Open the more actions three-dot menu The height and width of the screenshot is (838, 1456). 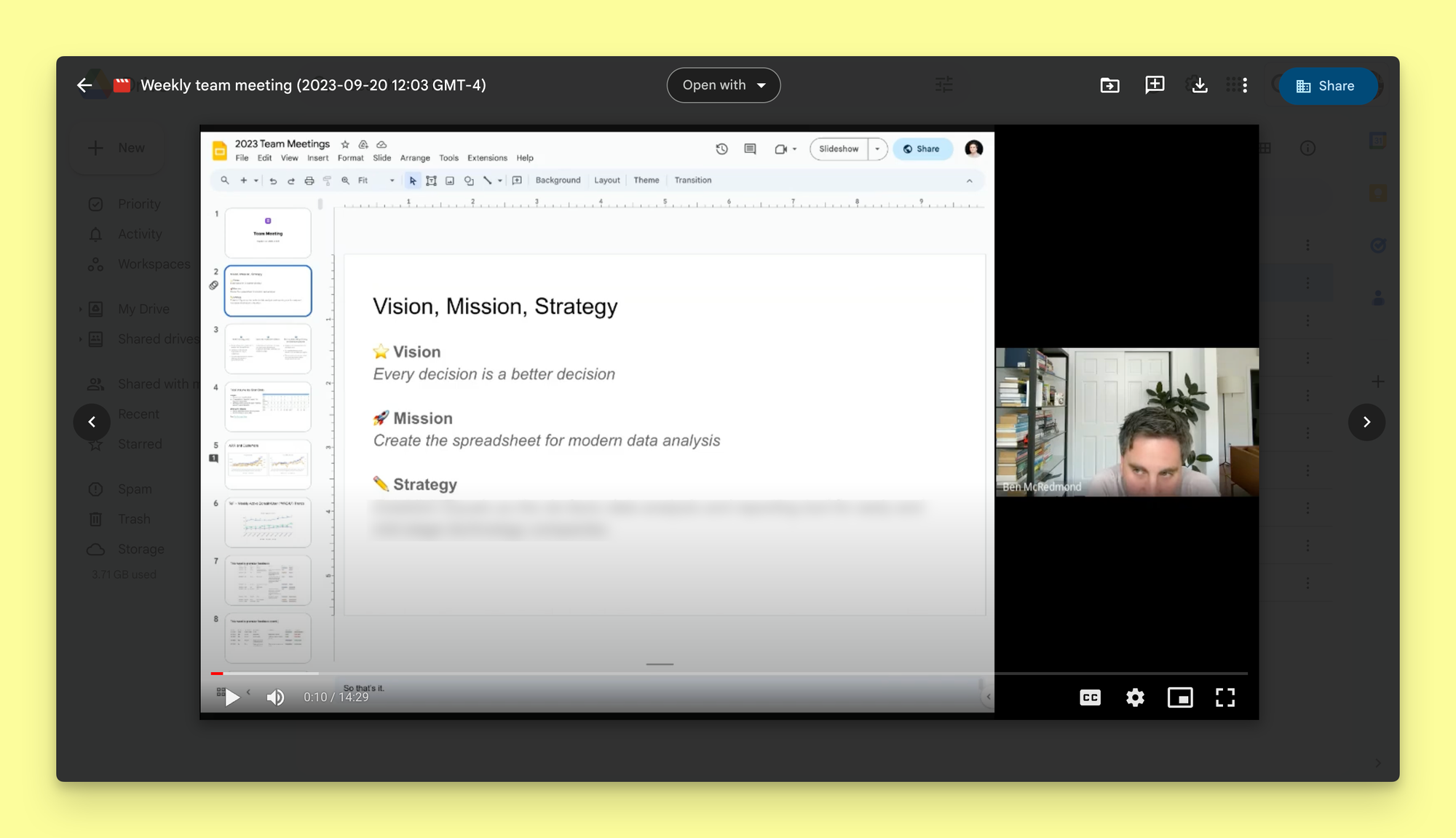1245,85
